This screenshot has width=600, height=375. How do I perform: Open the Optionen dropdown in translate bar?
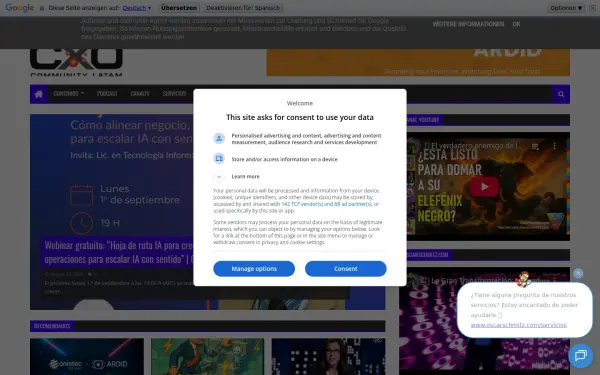[566, 8]
